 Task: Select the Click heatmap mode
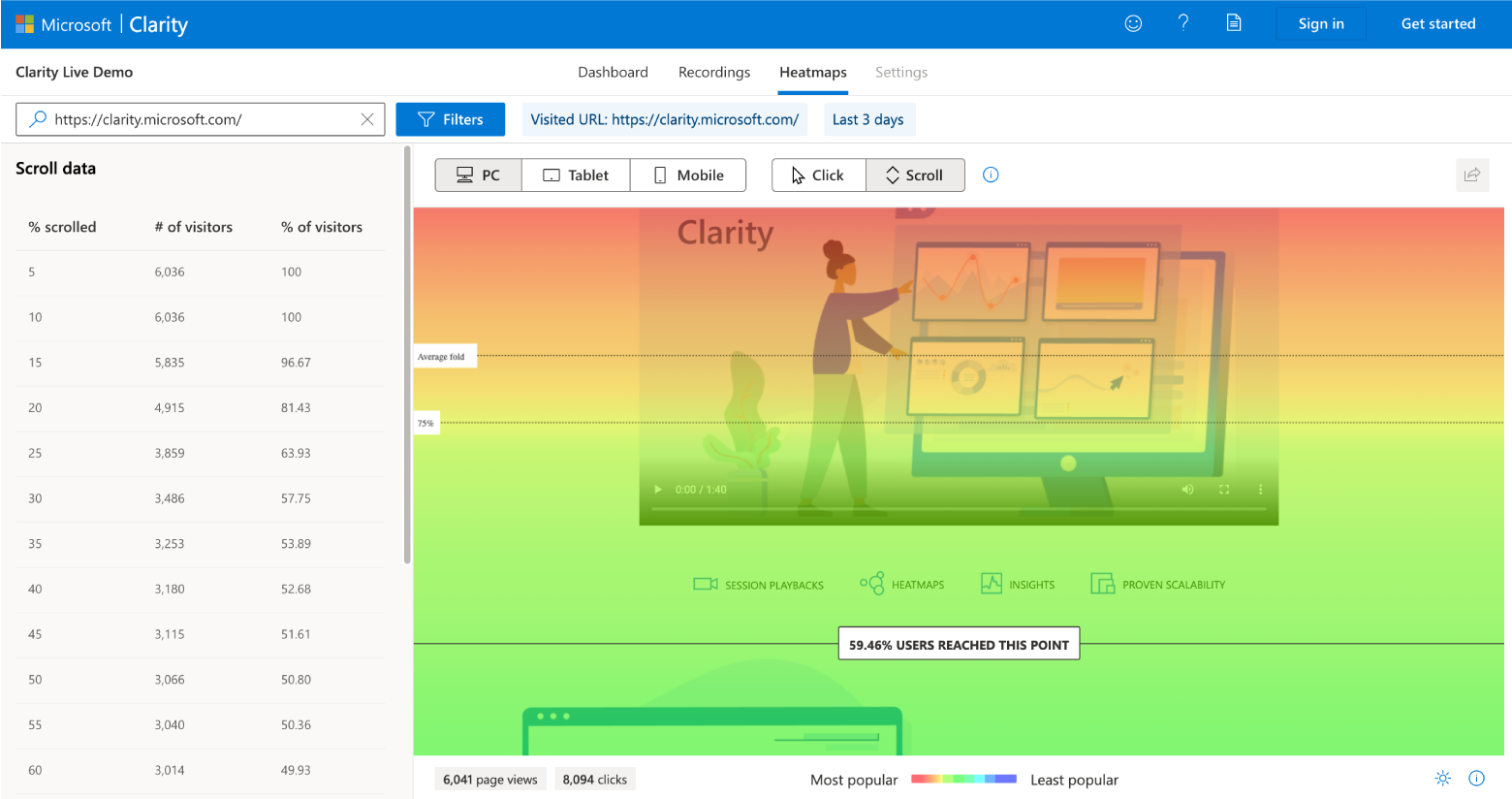click(818, 175)
